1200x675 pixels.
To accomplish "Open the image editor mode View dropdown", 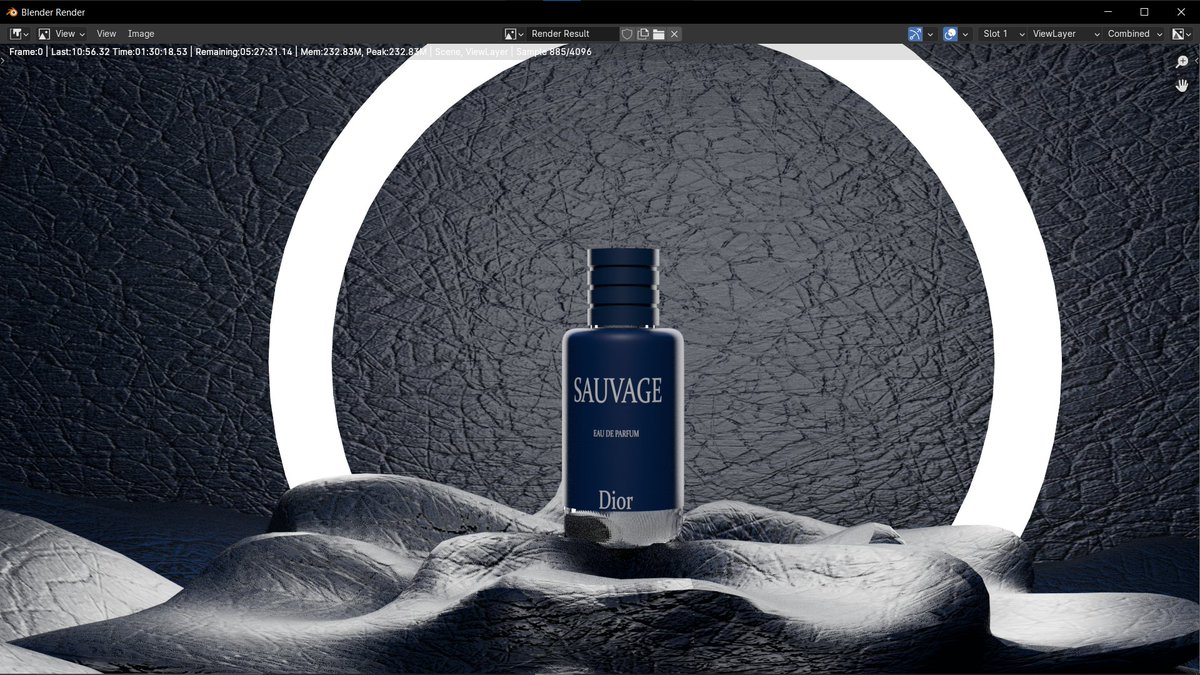I will pos(62,34).
